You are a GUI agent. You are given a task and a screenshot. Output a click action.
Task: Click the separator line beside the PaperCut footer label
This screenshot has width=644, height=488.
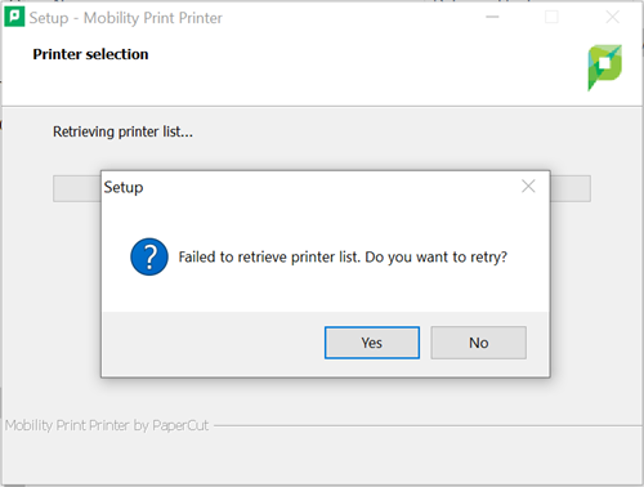pyautogui.click(x=420, y=425)
